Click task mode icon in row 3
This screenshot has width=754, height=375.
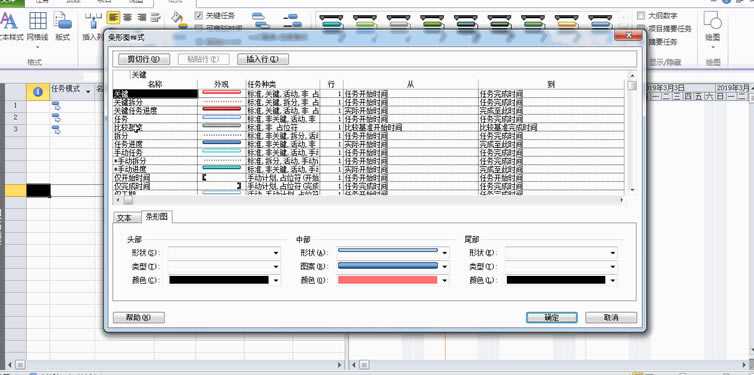[56, 129]
